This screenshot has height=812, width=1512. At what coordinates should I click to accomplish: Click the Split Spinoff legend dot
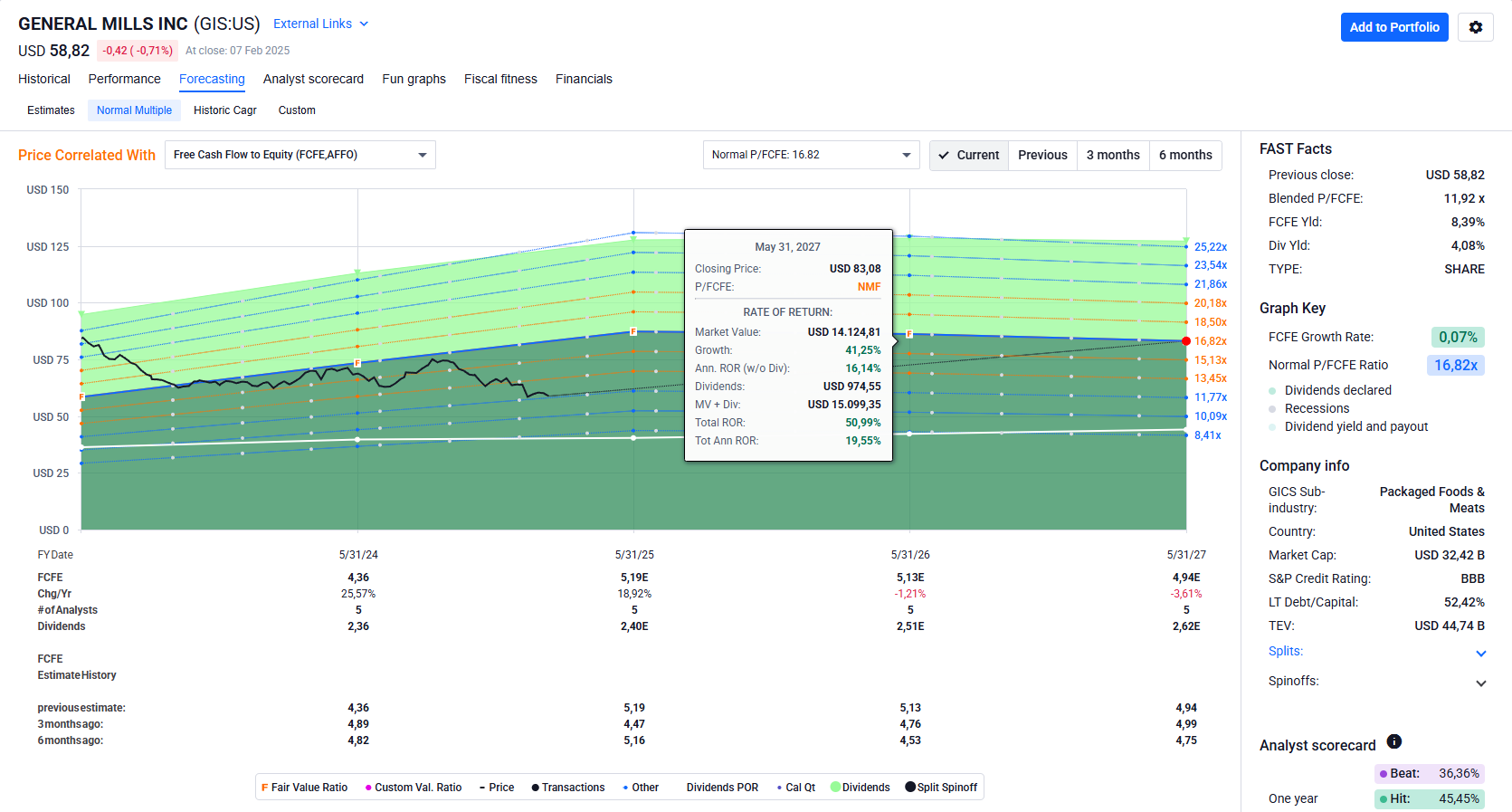[x=910, y=788]
